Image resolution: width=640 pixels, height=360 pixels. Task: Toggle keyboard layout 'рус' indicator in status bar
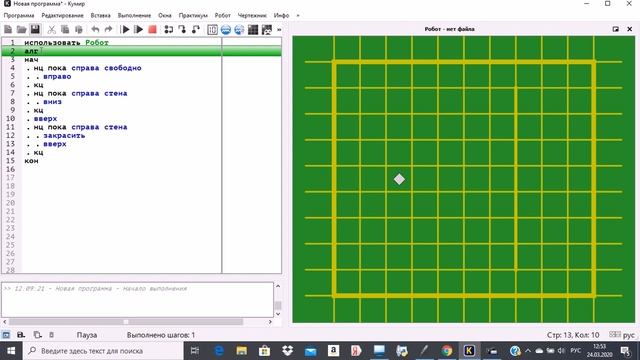pos(622,335)
